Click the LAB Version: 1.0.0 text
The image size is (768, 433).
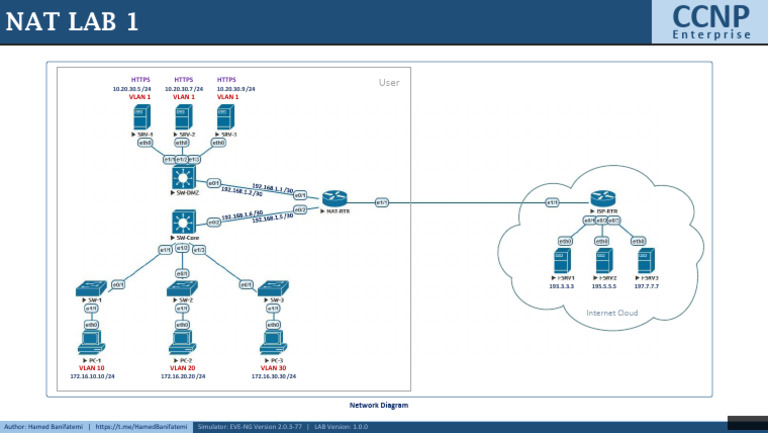tap(341, 427)
